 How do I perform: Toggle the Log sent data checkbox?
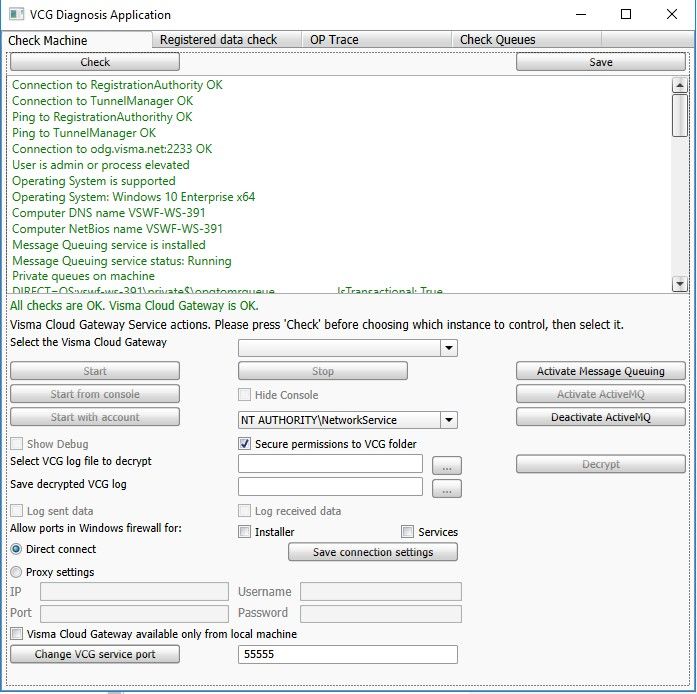(x=16, y=510)
